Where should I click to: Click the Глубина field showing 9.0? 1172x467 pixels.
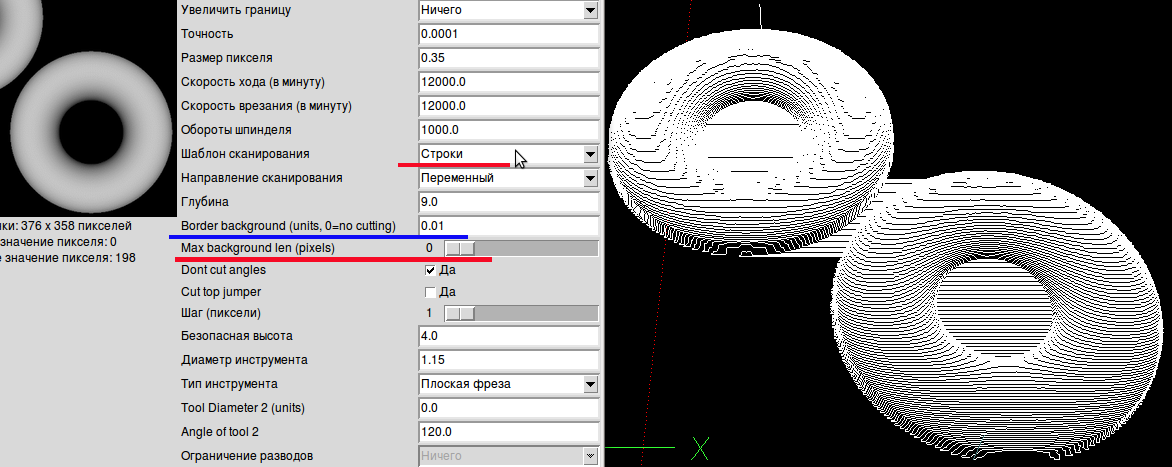click(x=509, y=202)
